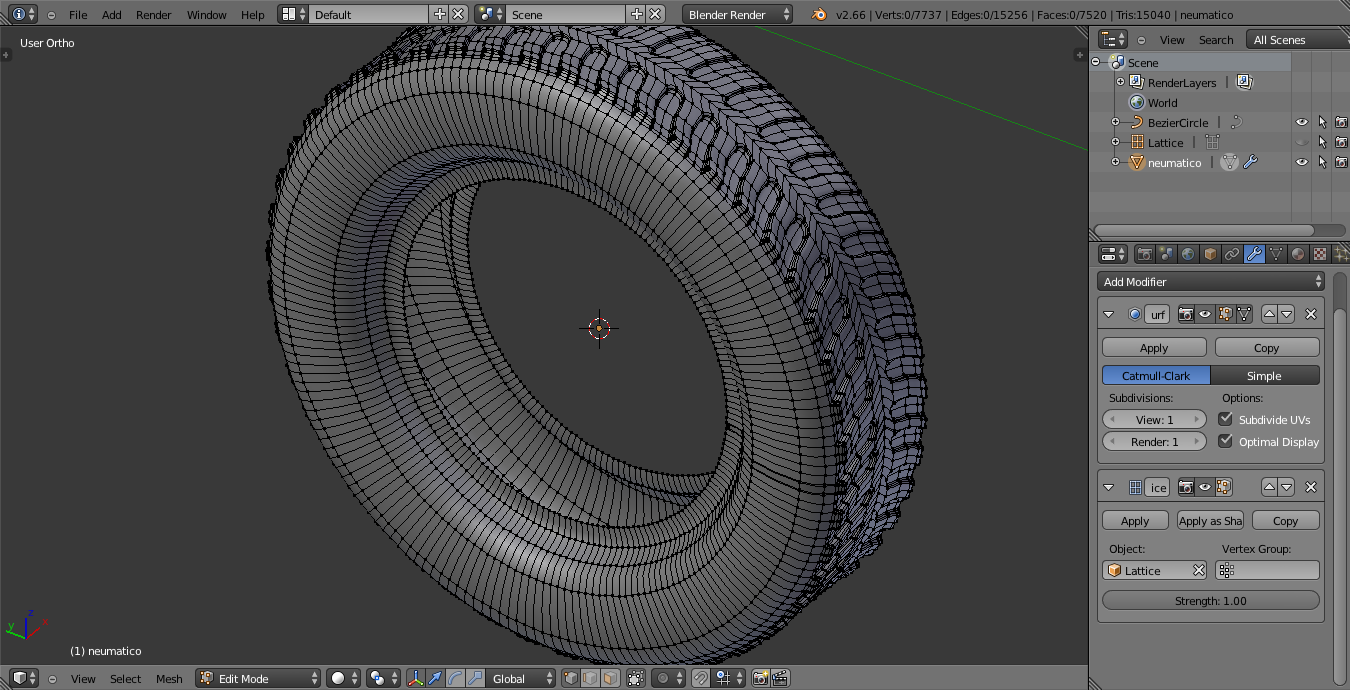Open the Object Data triangle tab

(x=1276, y=254)
